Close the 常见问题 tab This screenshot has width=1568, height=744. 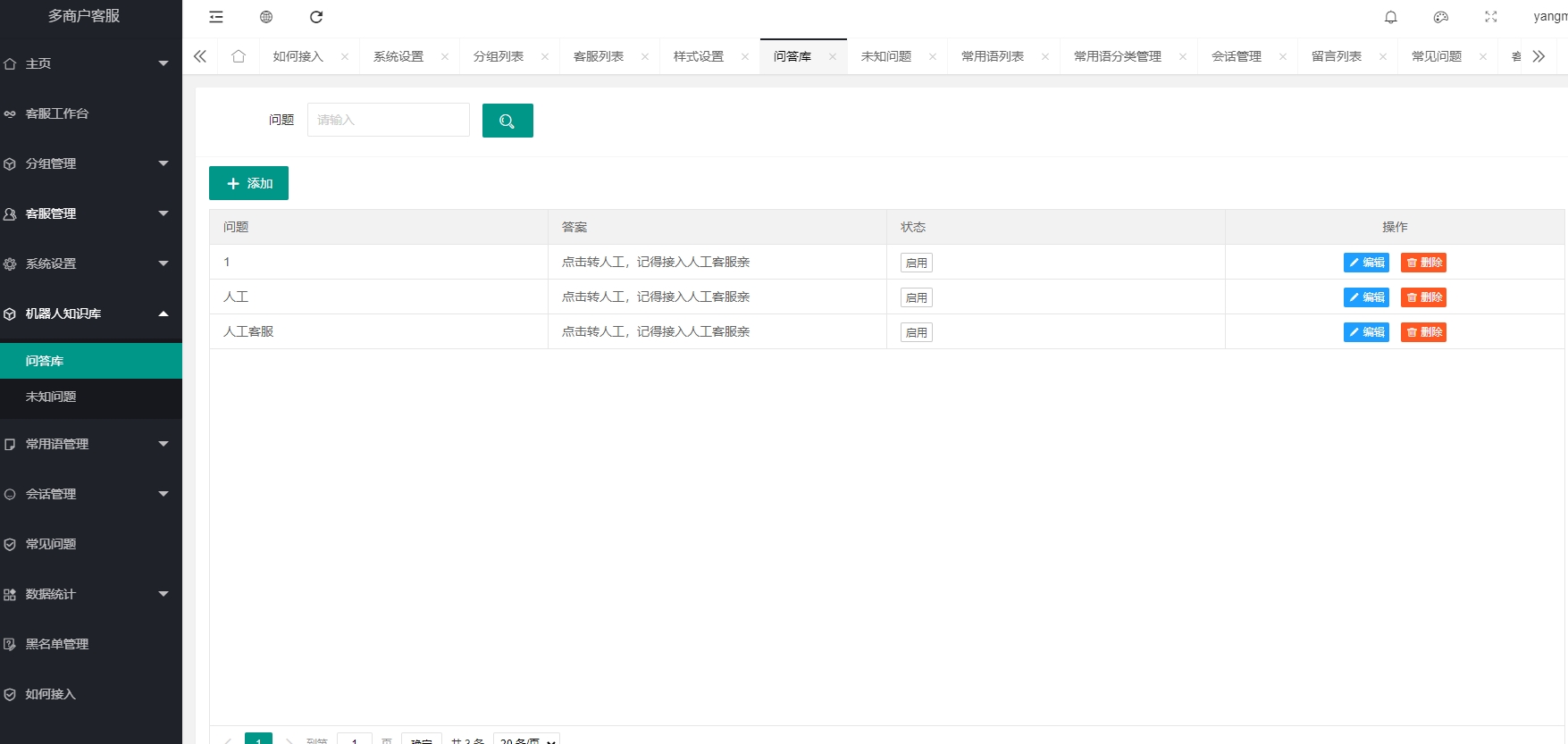(x=1483, y=56)
